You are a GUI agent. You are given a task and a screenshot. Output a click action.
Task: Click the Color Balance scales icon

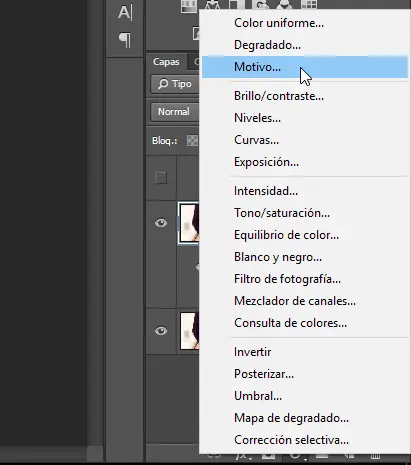(x=212, y=5)
